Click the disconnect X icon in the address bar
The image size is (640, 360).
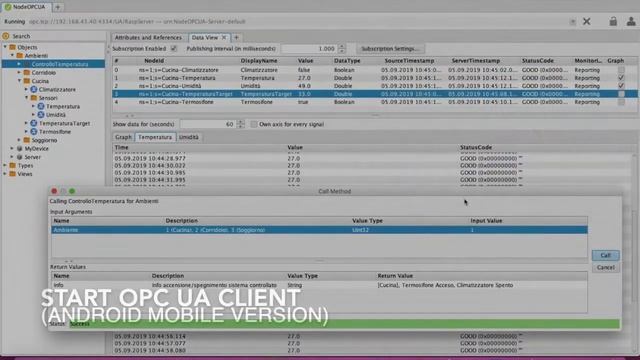[587, 21]
